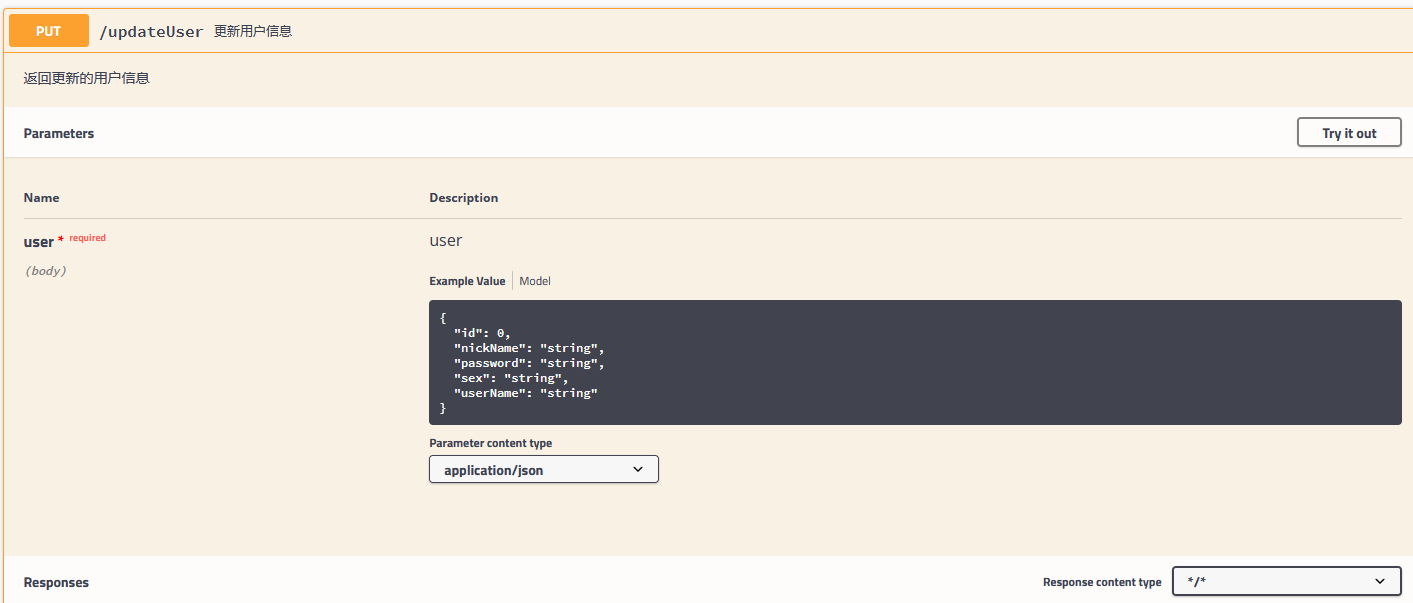The height and width of the screenshot is (603, 1413).
Task: Click the */* dropdown chevron arrow
Action: [1380, 581]
